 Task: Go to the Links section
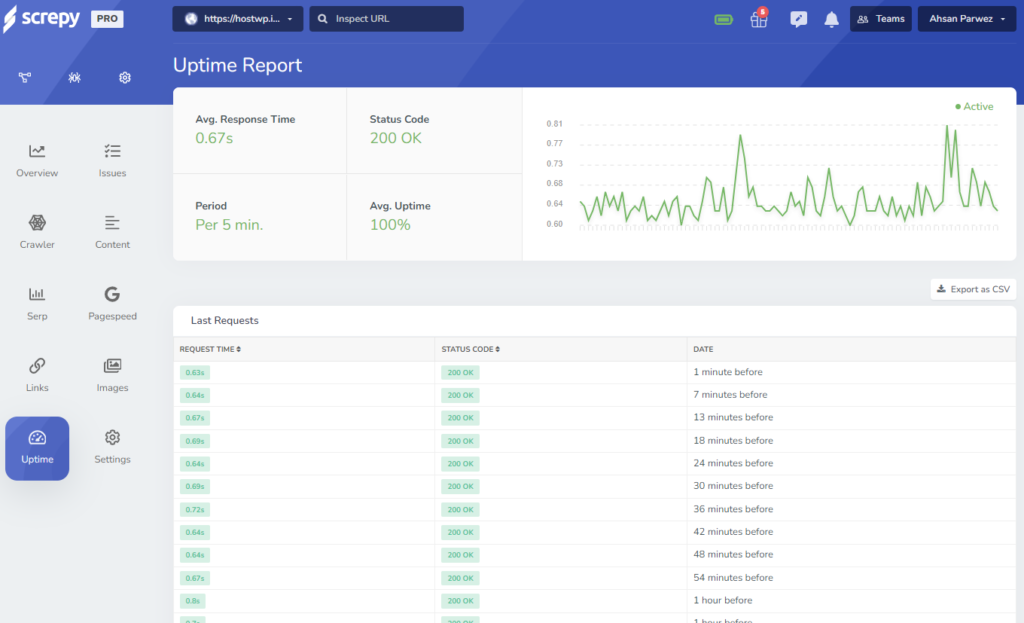(37, 374)
